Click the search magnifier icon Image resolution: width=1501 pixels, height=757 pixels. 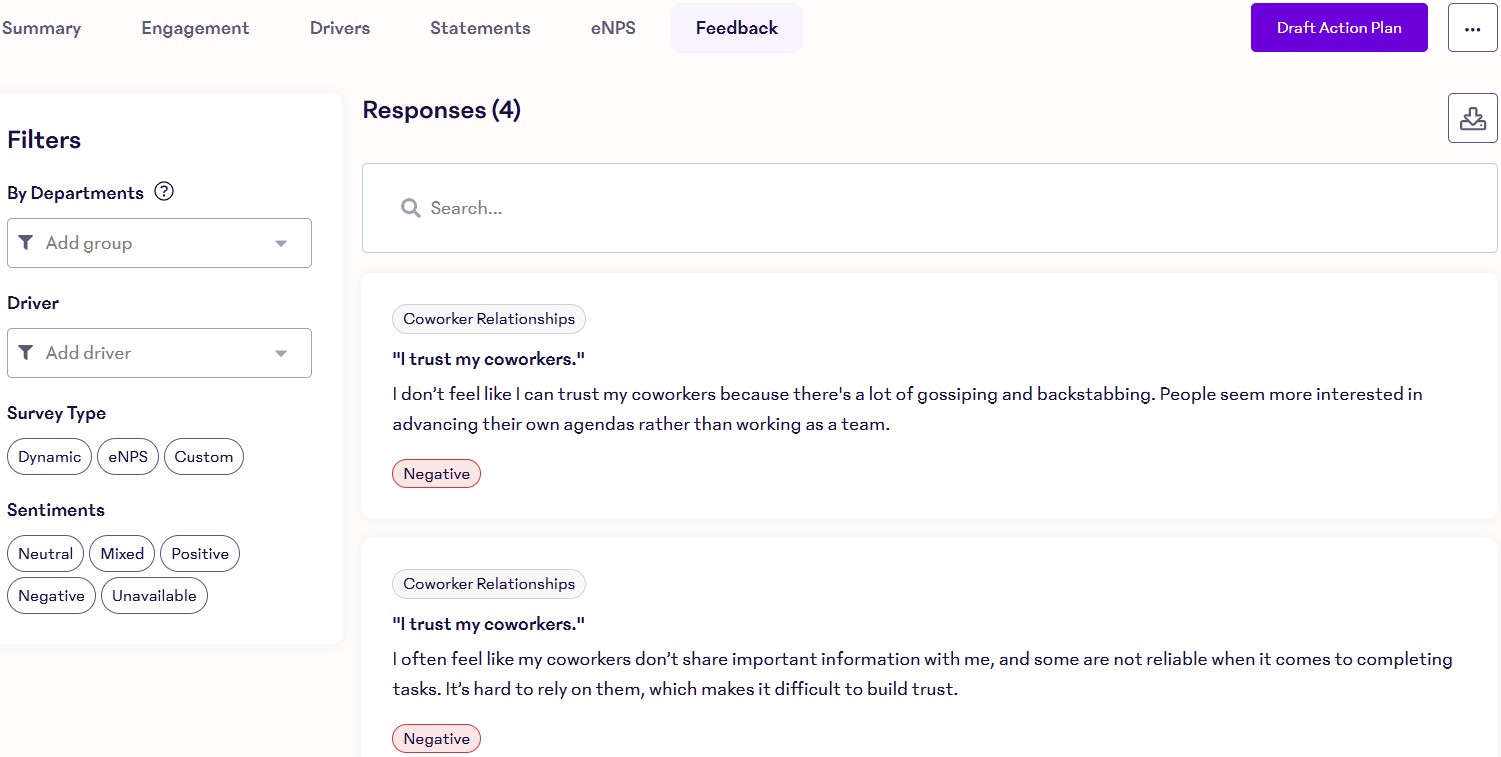pos(410,207)
